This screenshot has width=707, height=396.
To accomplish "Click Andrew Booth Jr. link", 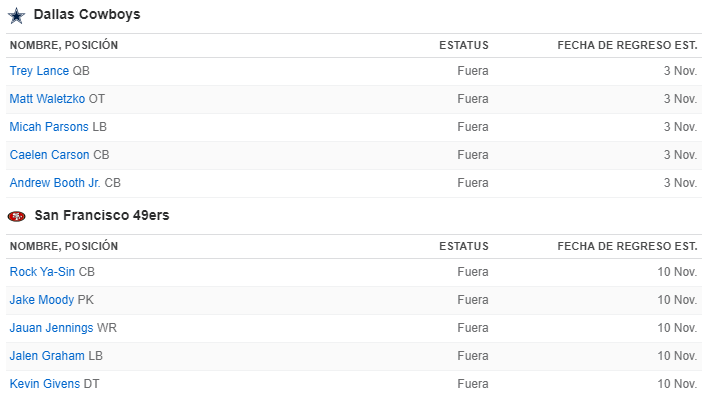I will click(55, 183).
